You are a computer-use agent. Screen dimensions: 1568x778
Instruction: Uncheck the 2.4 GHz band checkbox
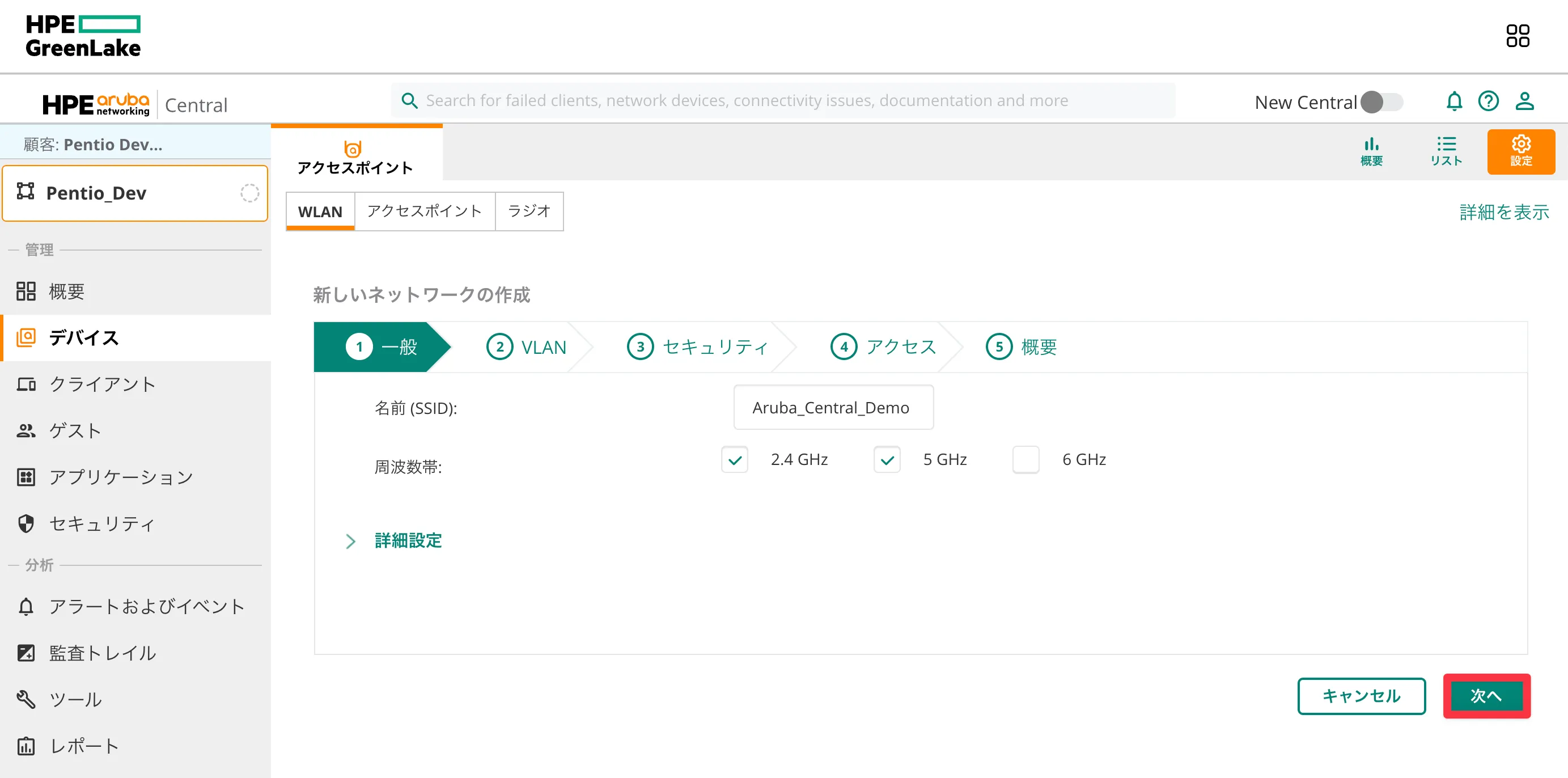[734, 460]
